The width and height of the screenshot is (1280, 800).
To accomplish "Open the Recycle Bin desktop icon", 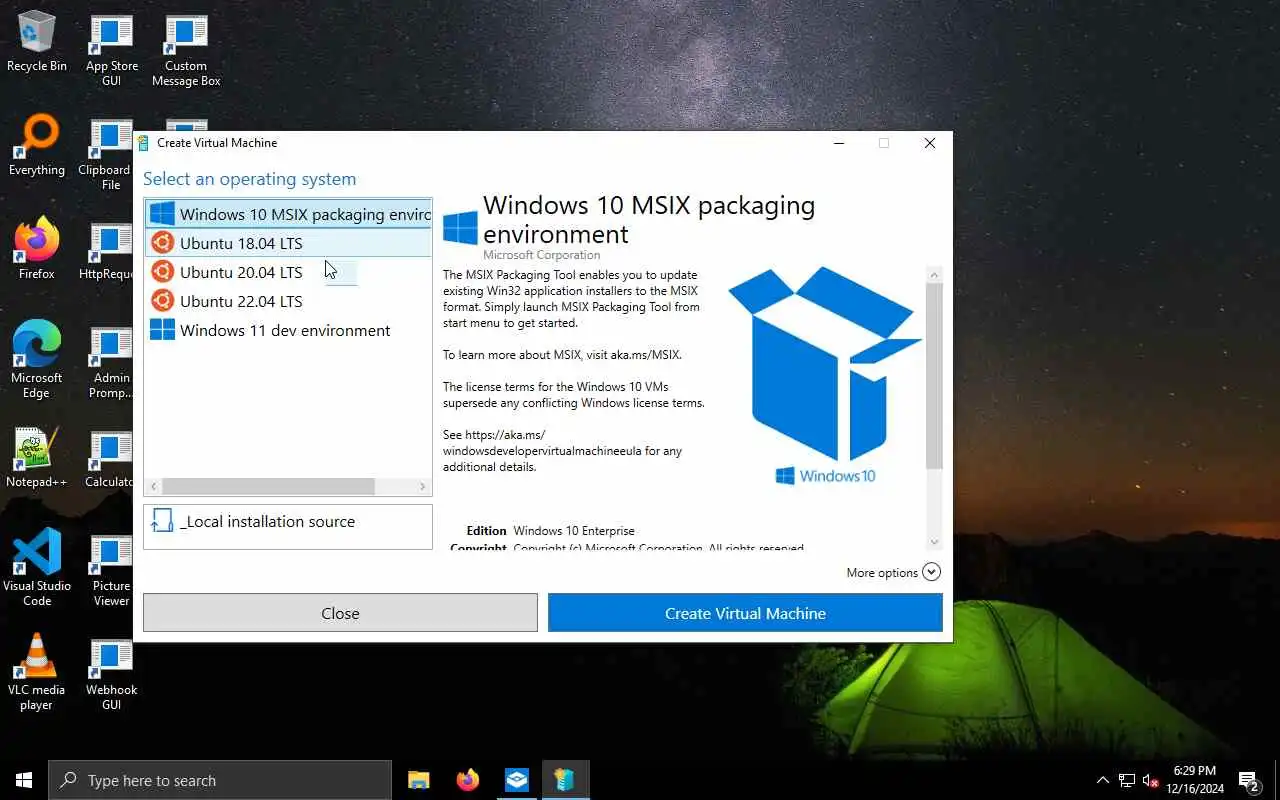I will pos(37,42).
